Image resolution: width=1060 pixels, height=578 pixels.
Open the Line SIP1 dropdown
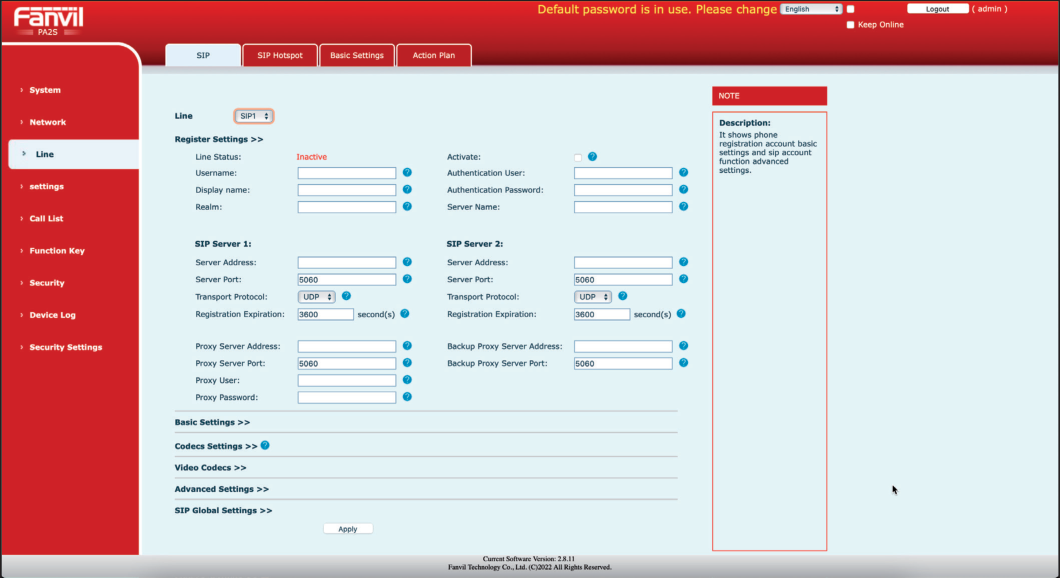(x=254, y=116)
